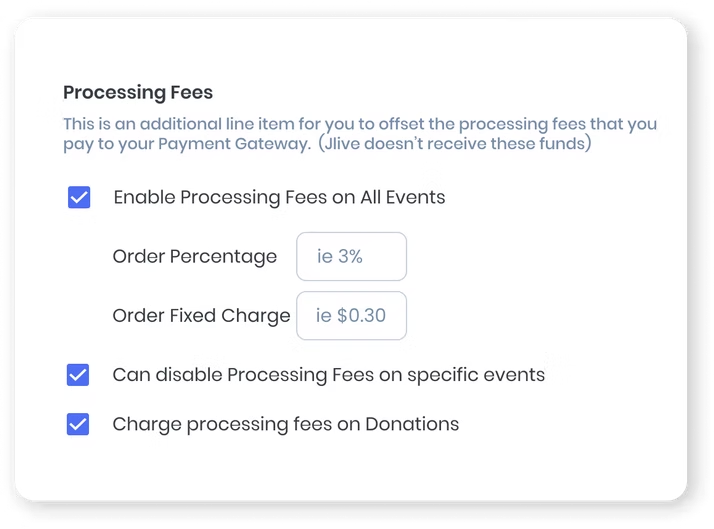The width and height of the screenshot is (714, 529).
Task: Click the 'Order Fixed Charge' label text
Action: coord(201,316)
